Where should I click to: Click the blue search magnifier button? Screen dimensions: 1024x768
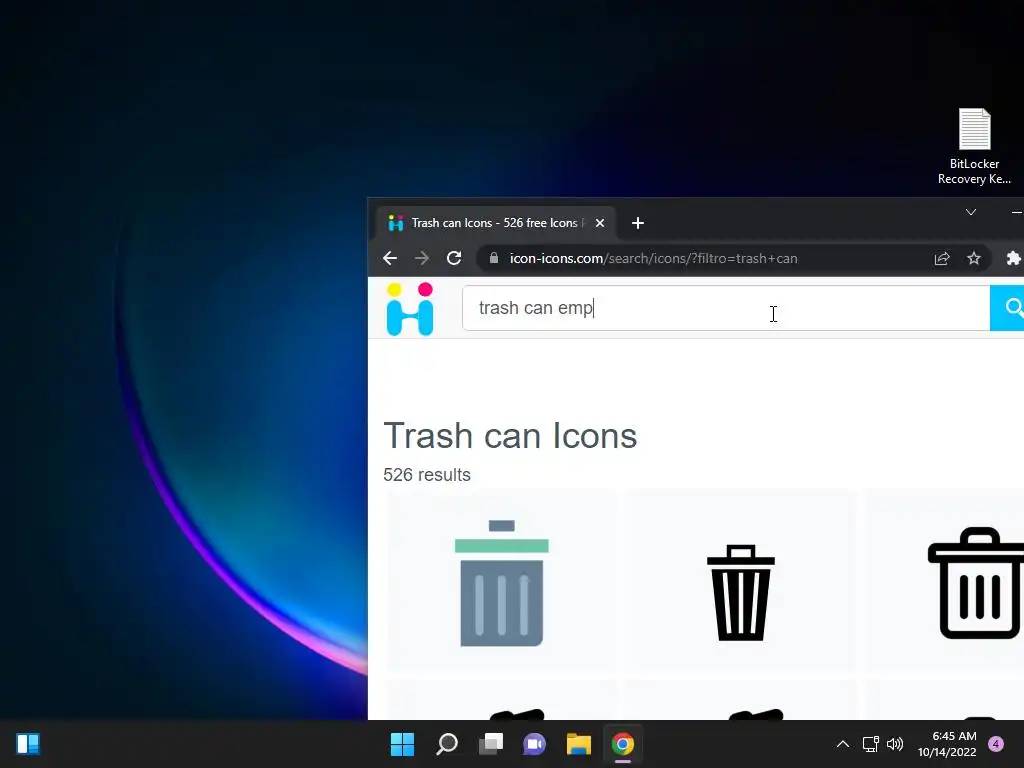coord(1008,308)
